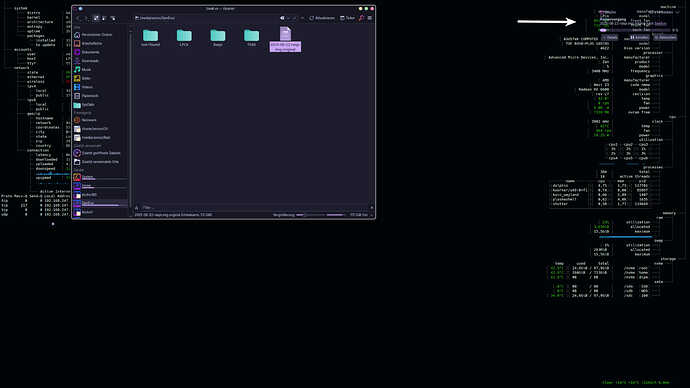Click the Teilen split view toolbar button
690x388 pixels.
[x=348, y=18]
